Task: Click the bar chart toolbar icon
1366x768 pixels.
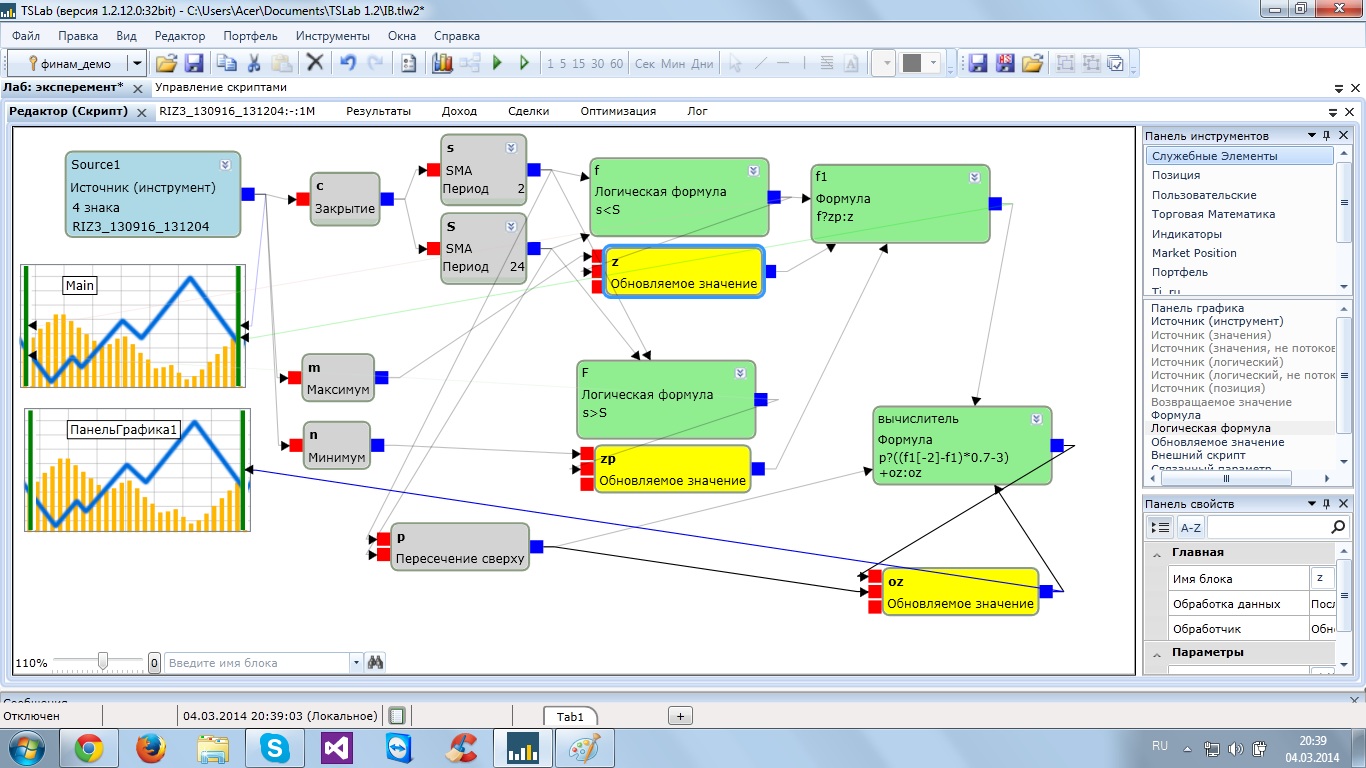Action: pyautogui.click(x=442, y=63)
